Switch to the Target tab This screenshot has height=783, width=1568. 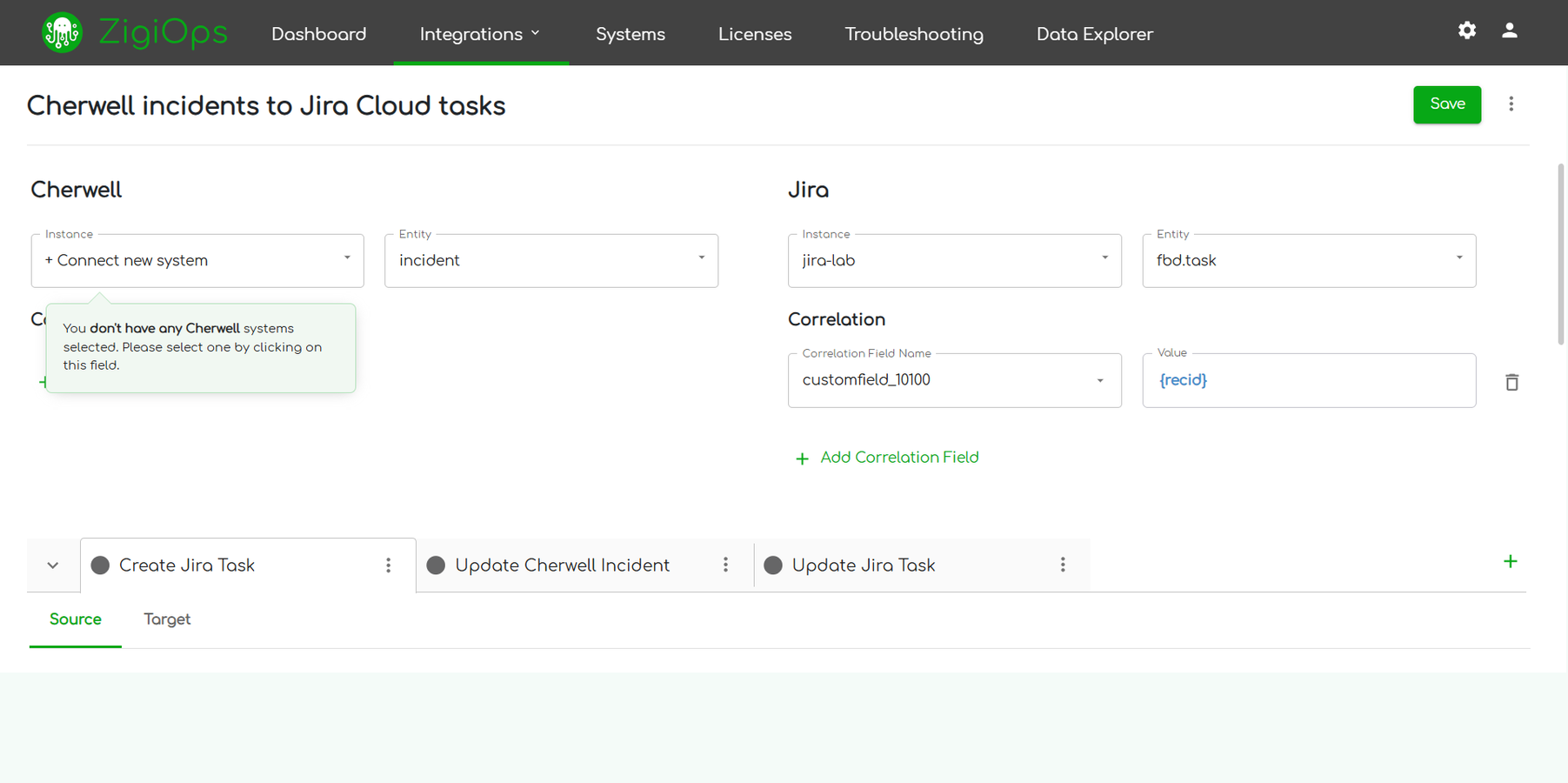pos(167,619)
